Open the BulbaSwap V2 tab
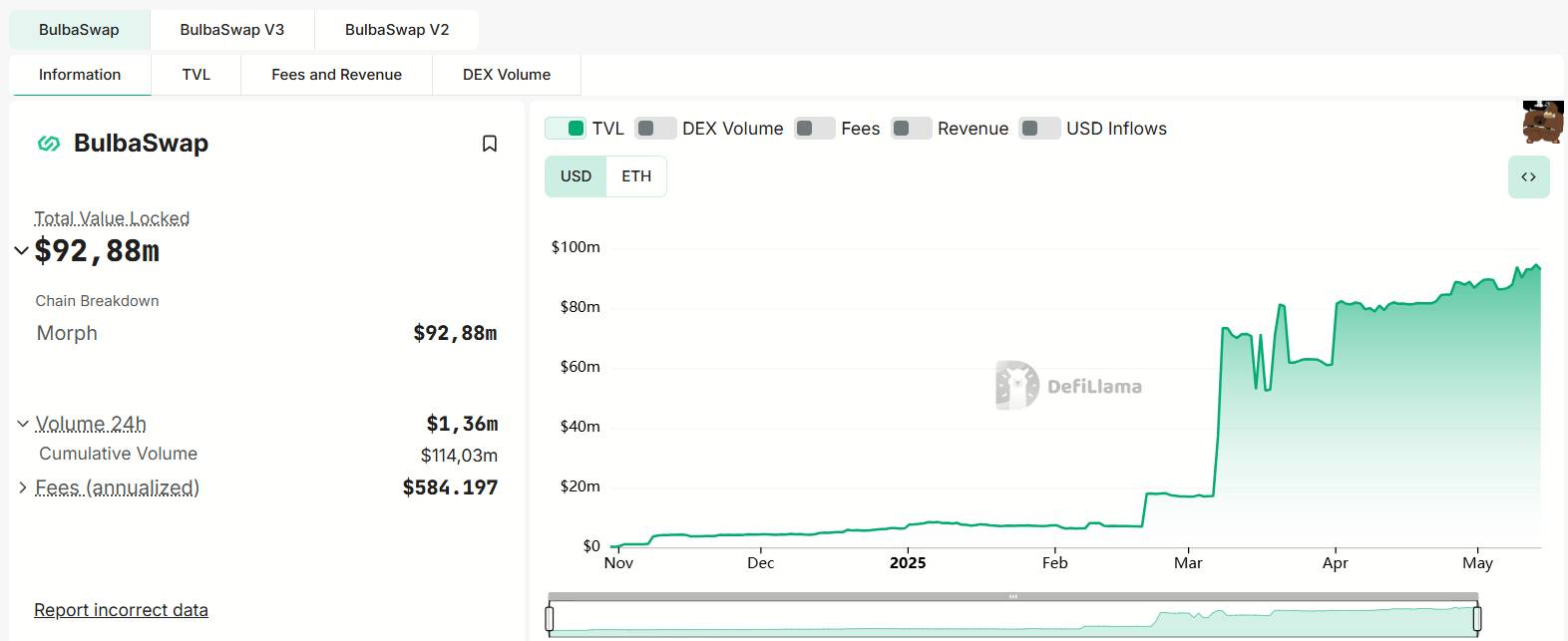This screenshot has height=641, width=1568. tap(397, 30)
